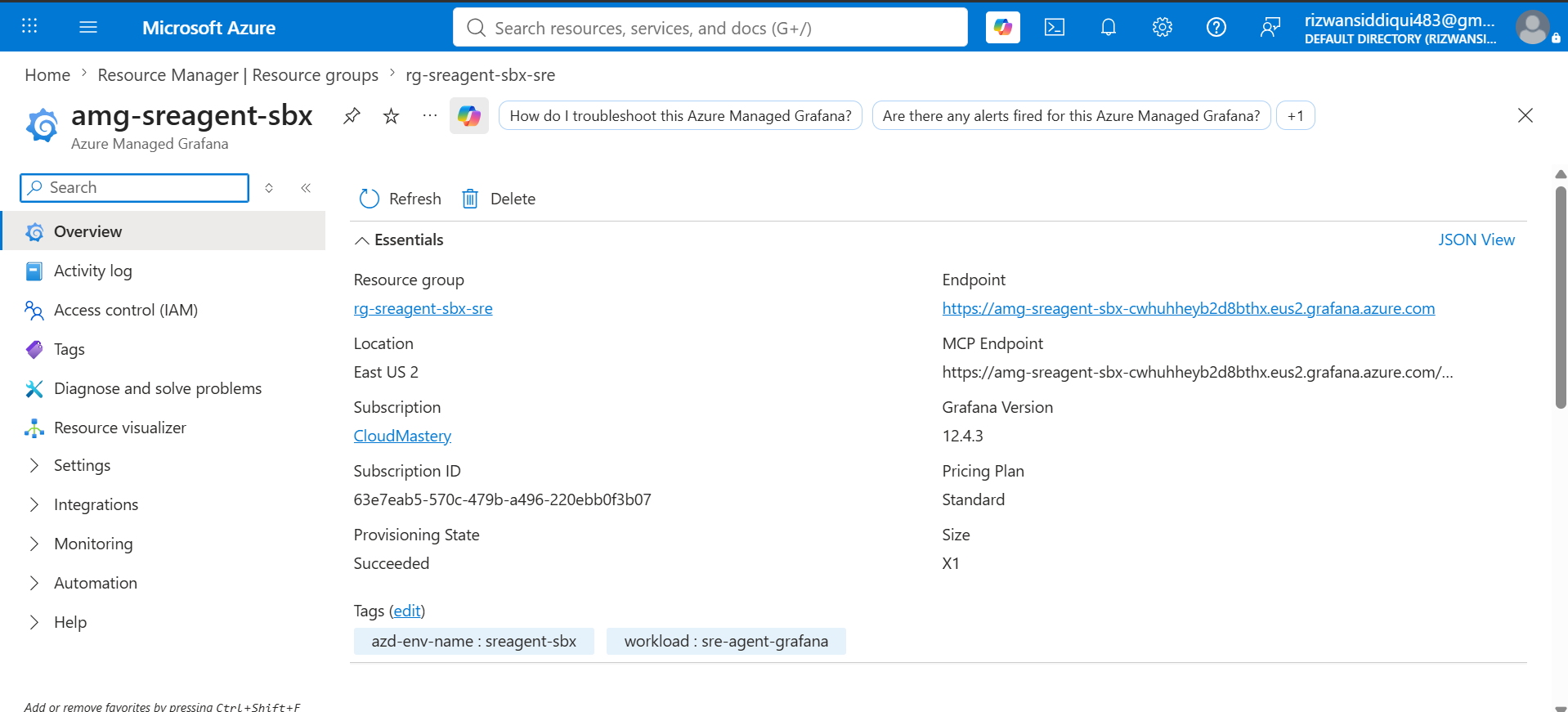Open the feedback icon in top bar
Image resolution: width=1568 pixels, height=712 pixels.
[1270, 27]
